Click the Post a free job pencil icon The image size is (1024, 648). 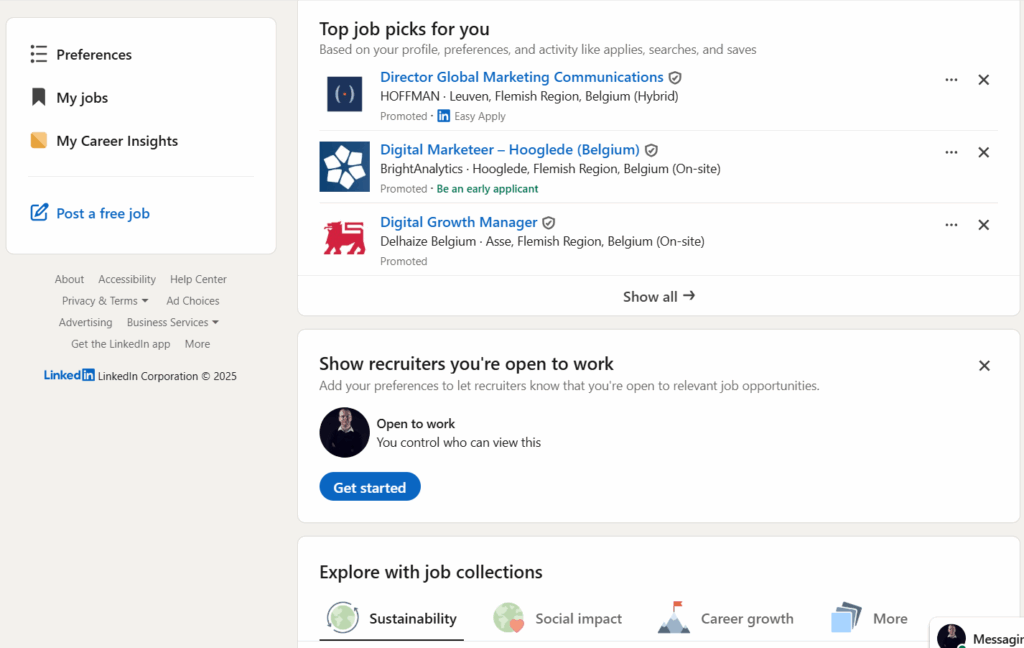pyautogui.click(x=39, y=212)
